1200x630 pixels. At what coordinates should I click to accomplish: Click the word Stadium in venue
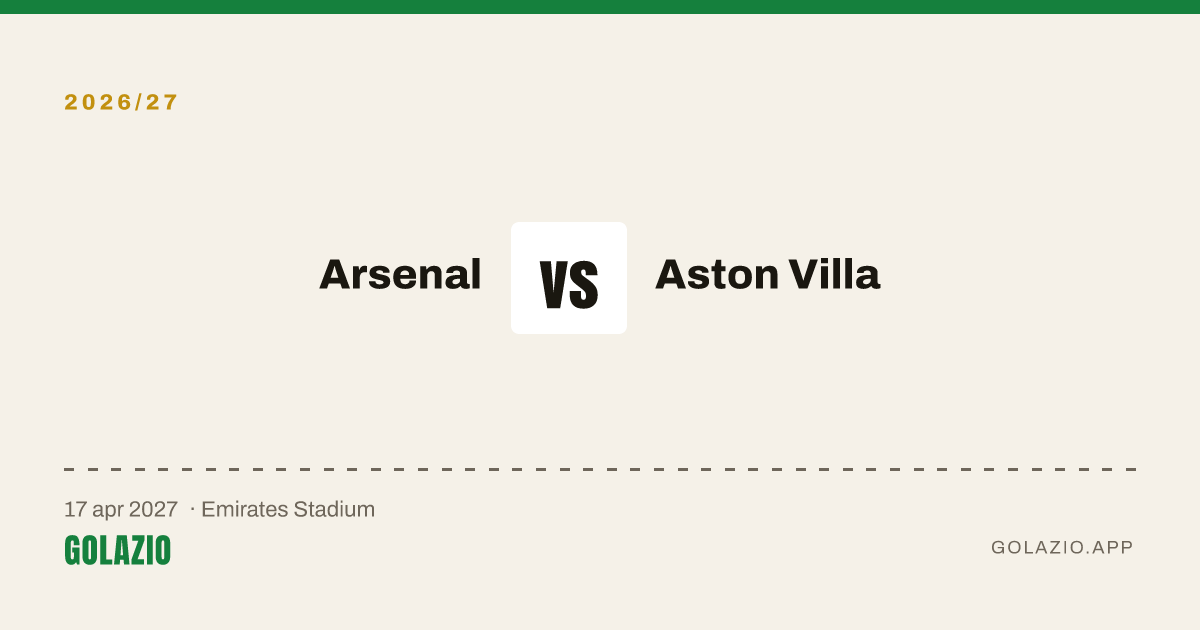point(334,509)
